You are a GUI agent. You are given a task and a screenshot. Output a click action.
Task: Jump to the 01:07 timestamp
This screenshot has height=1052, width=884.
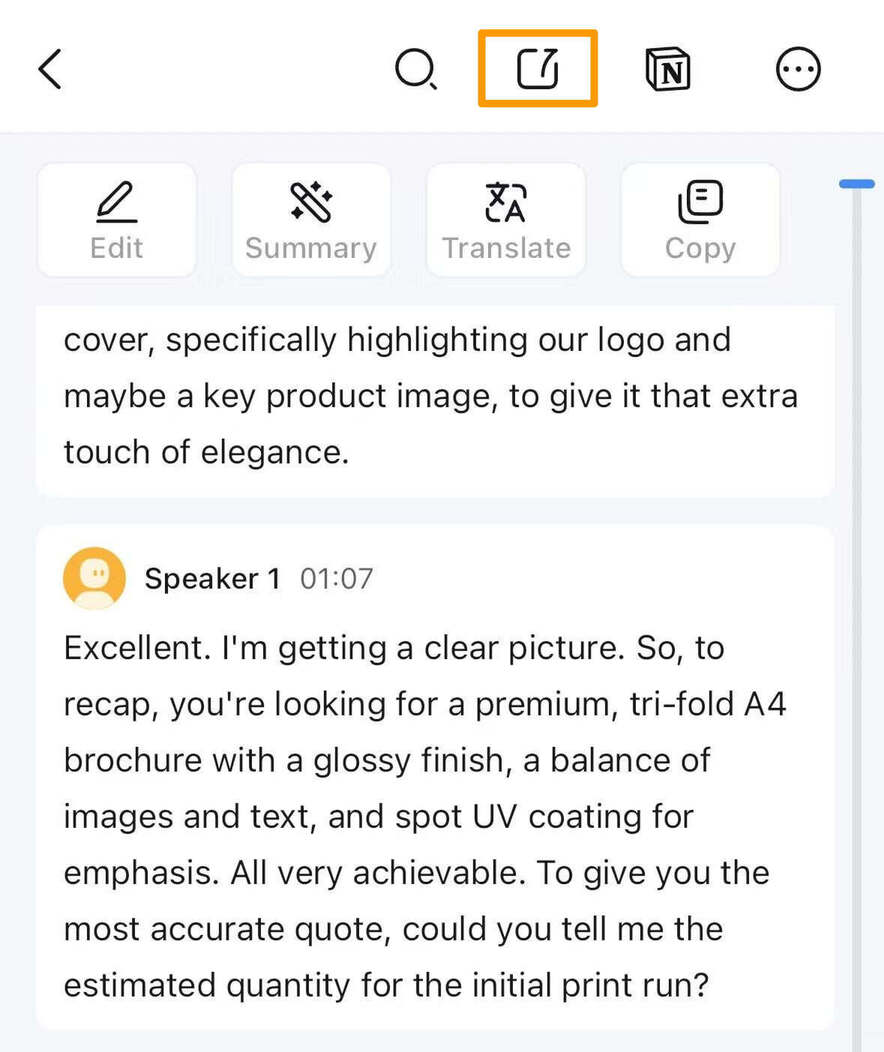(337, 579)
